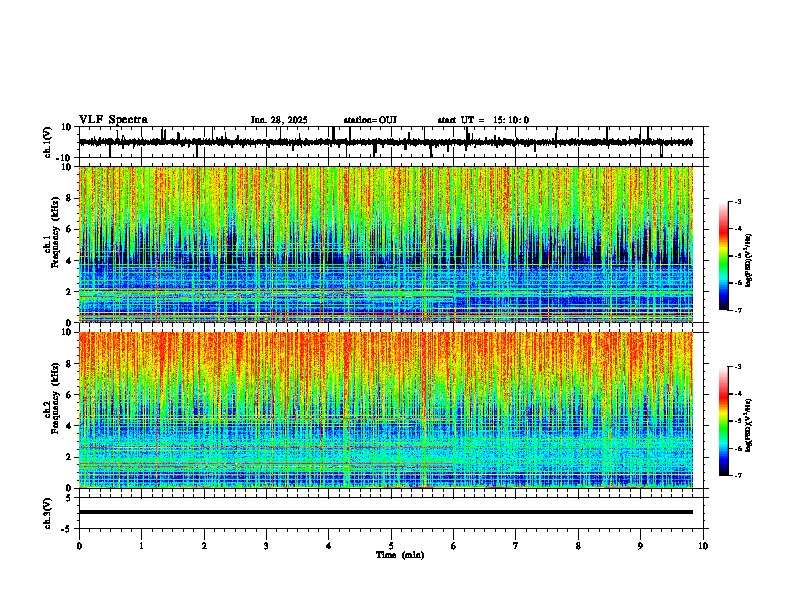
Task: Click the ch.2 colorbar "log(PSD)(V²/Hz)" label
Action: pyautogui.click(x=749, y=425)
